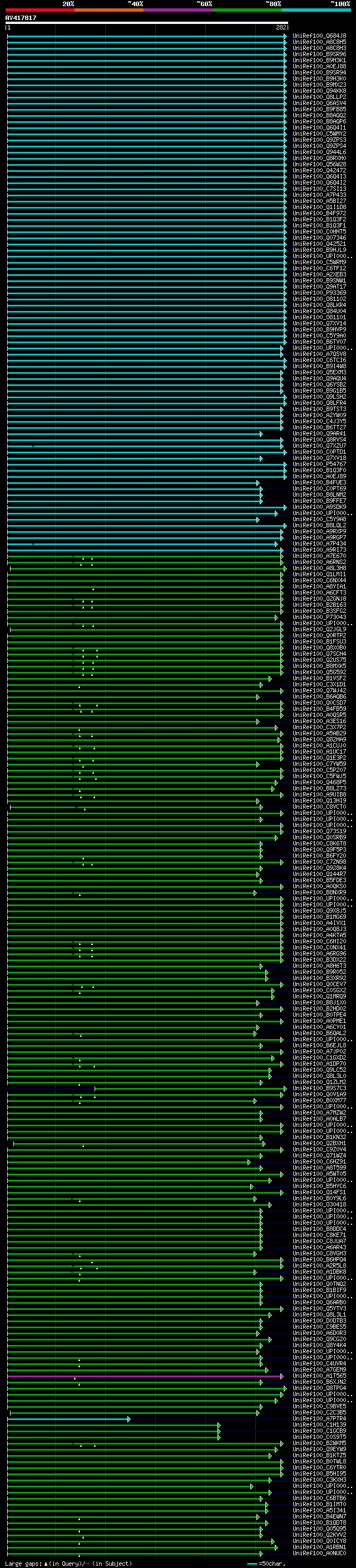The image size is (356, 1568).
Task: Select the UniRef100_B8LQL2 label
Action: point(319,525)
